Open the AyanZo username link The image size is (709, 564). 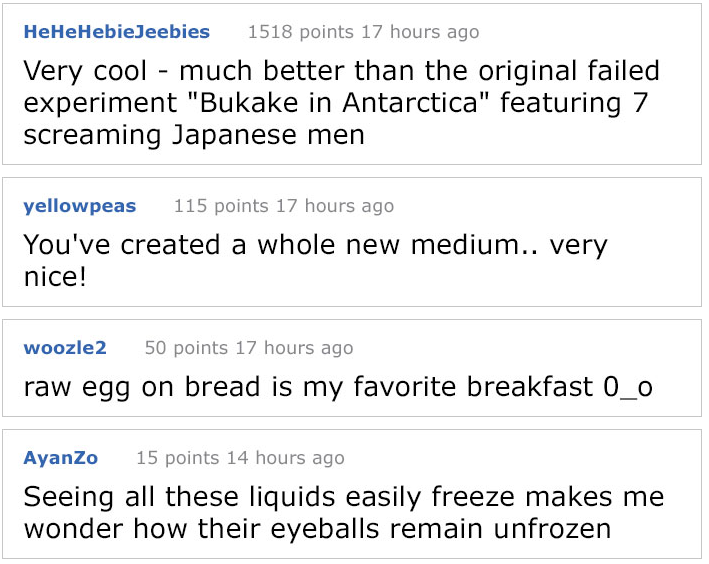click(x=61, y=458)
